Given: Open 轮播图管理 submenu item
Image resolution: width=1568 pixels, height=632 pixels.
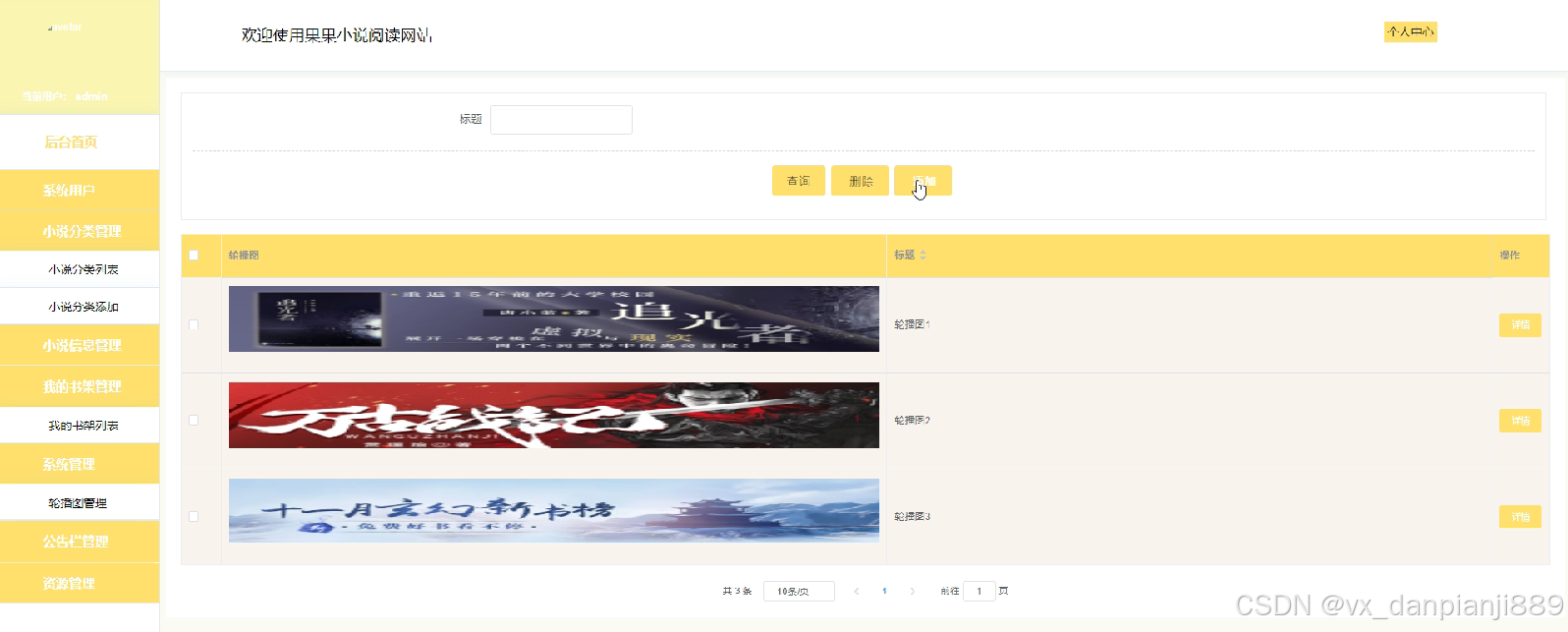Looking at the screenshot, I should point(80,502).
